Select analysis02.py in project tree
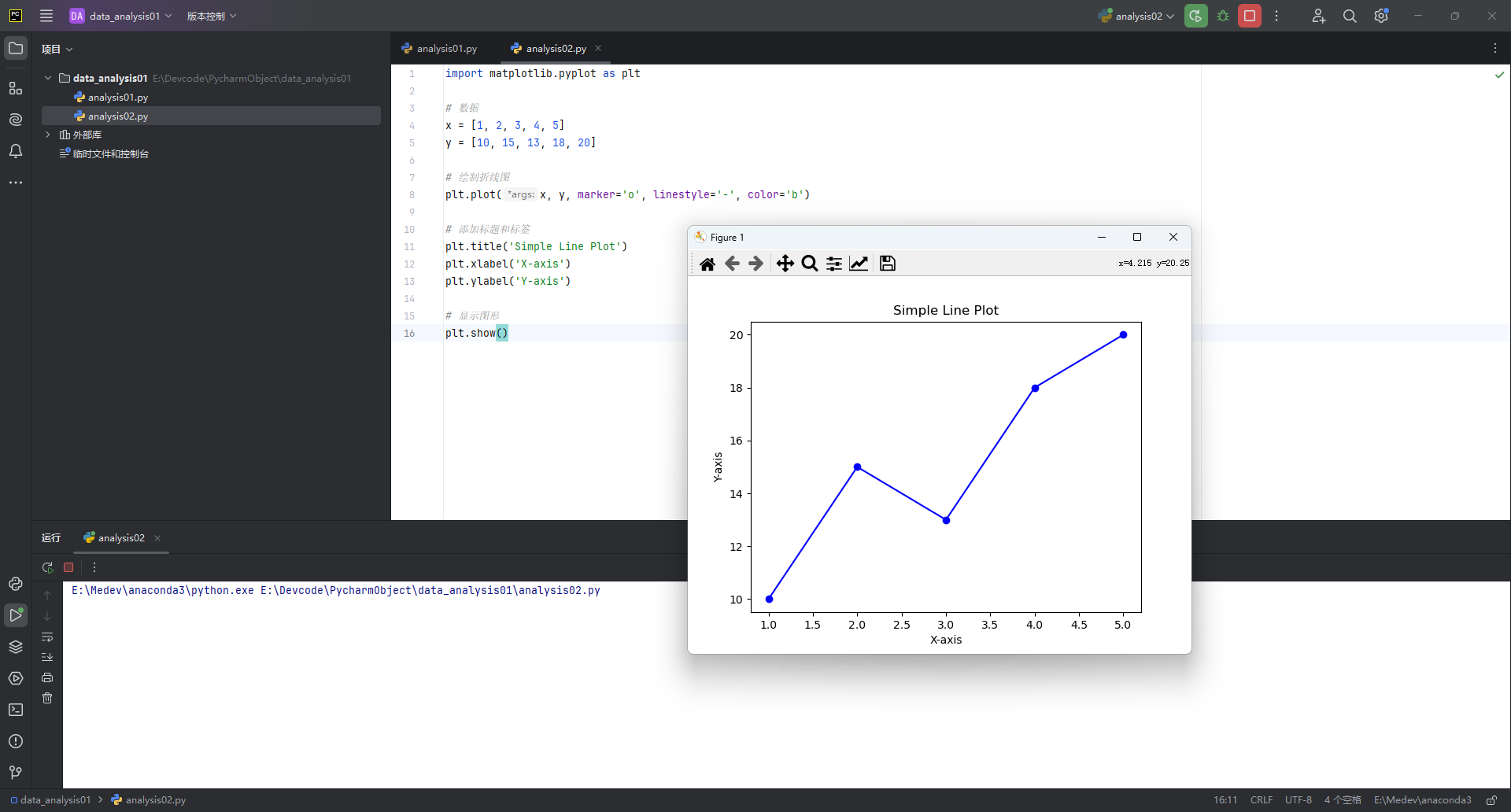Viewport: 1511px width, 812px height. click(211, 116)
